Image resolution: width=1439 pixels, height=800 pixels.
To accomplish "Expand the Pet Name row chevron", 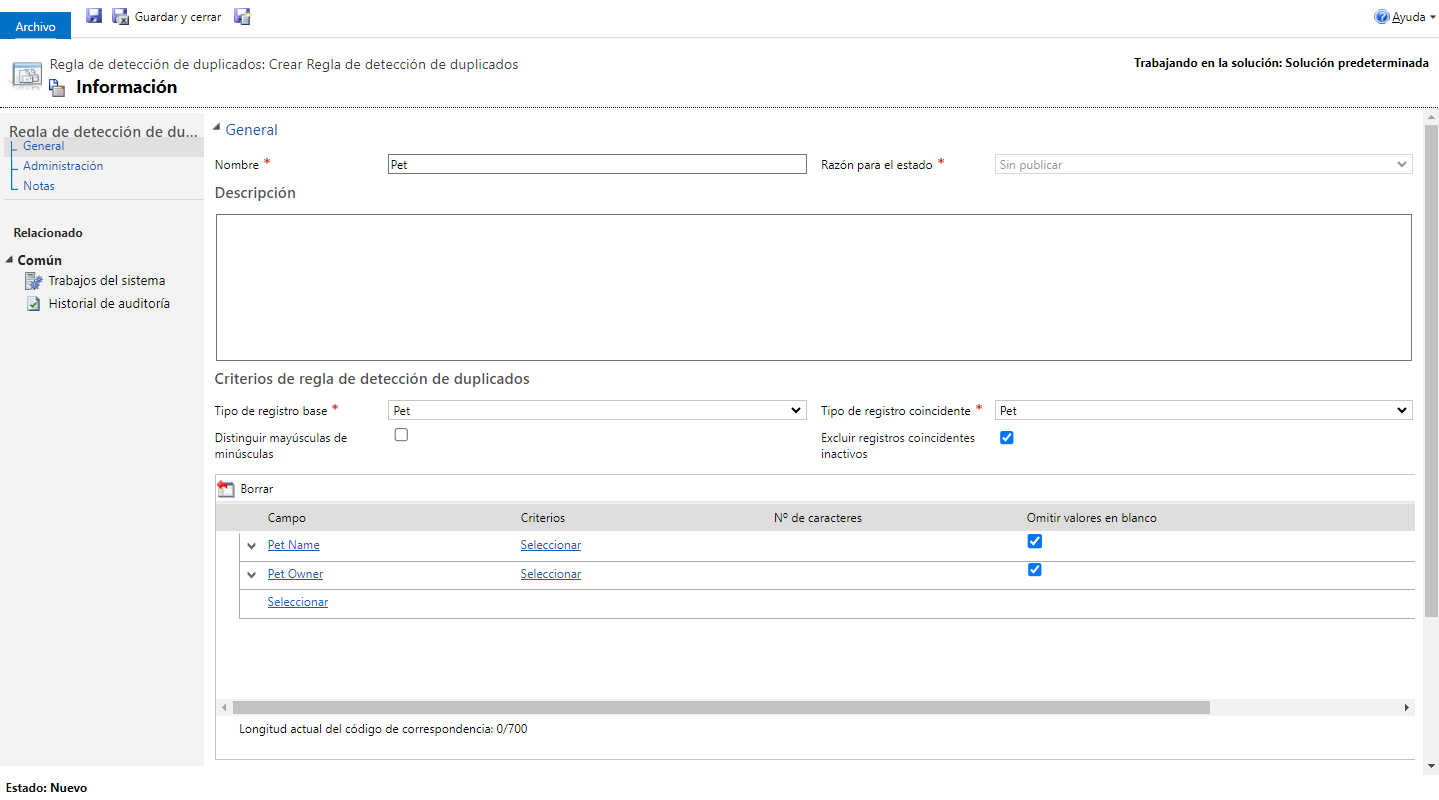I will [x=252, y=546].
